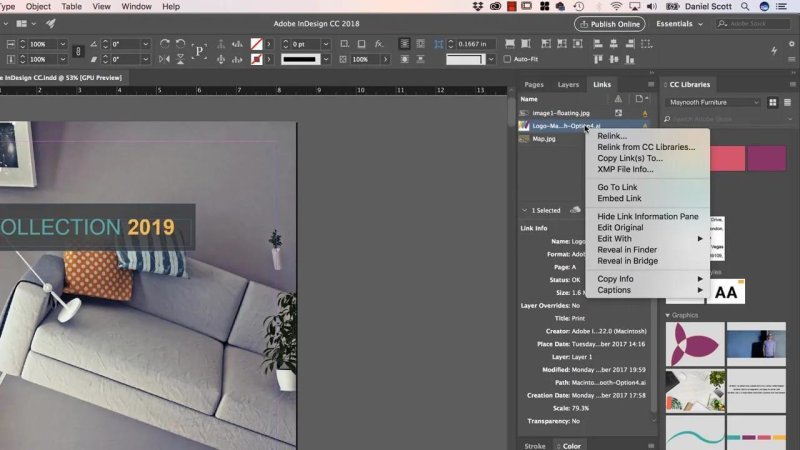Collapse the Graphics section triangle
Image resolution: width=800 pixels, height=450 pixels.
[667, 315]
